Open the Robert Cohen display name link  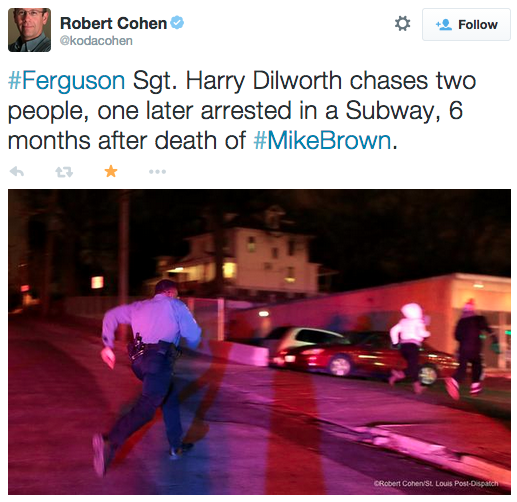pyautogui.click(x=113, y=23)
